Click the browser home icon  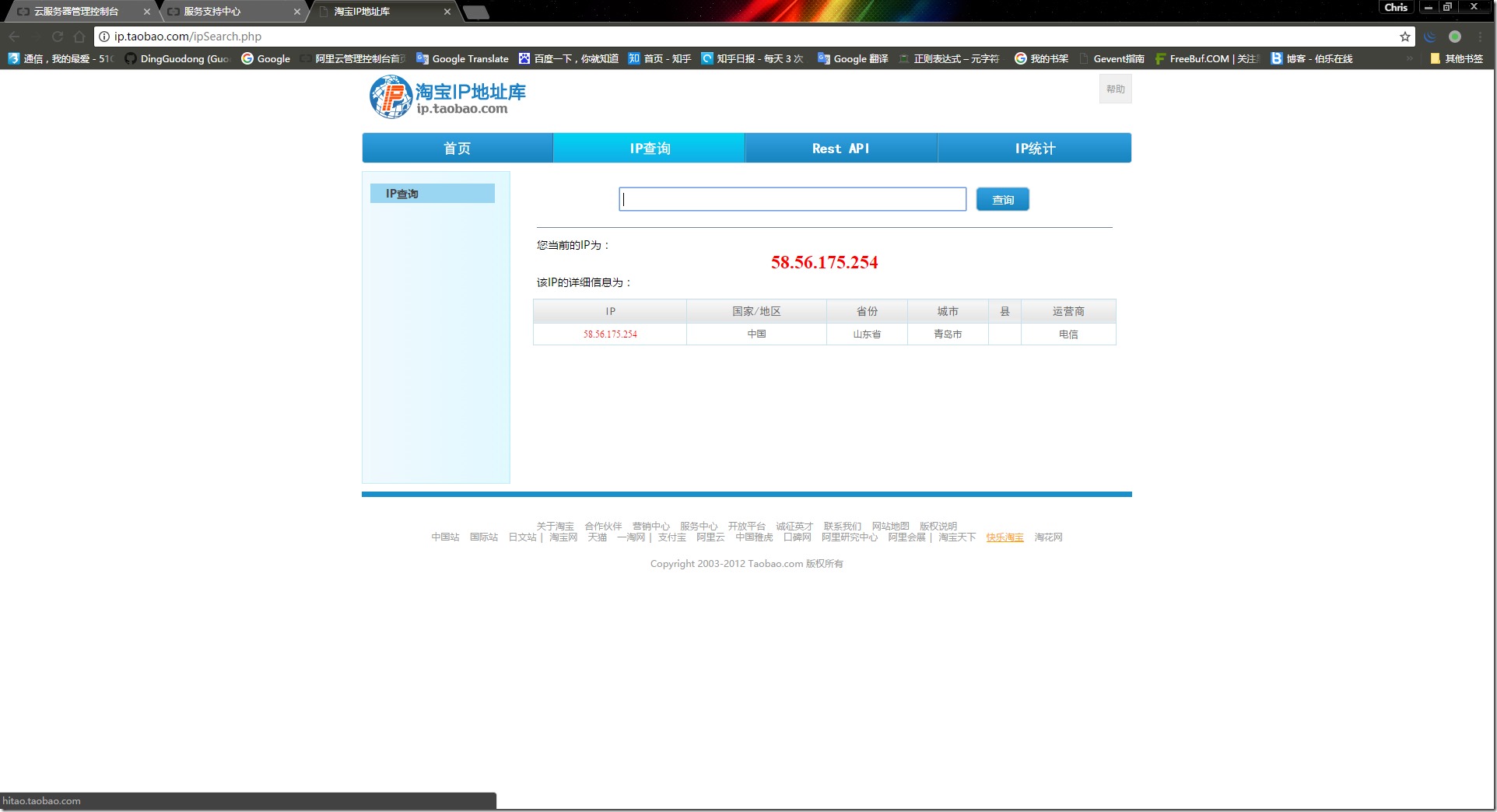(x=79, y=37)
